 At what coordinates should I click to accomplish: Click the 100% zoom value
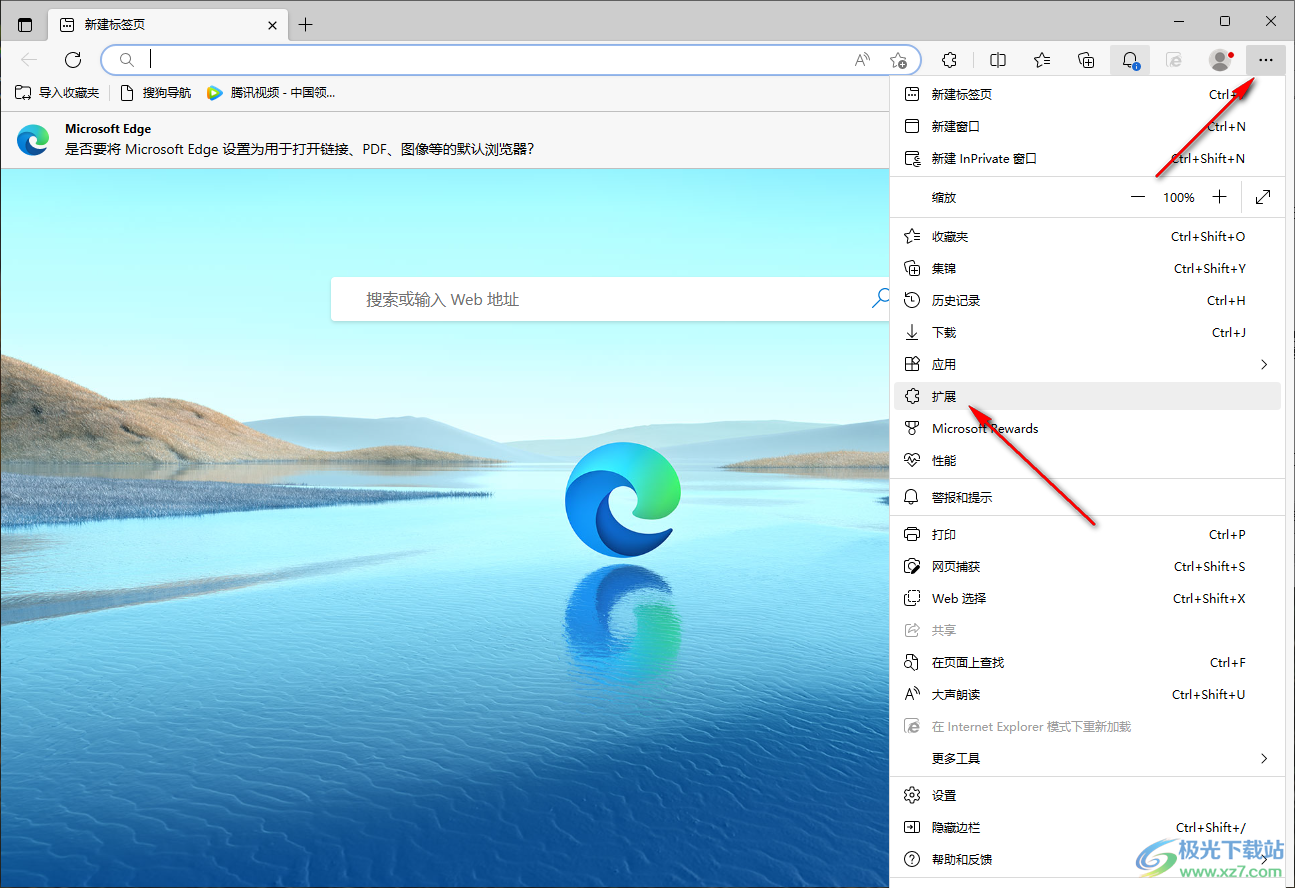[1178, 198]
